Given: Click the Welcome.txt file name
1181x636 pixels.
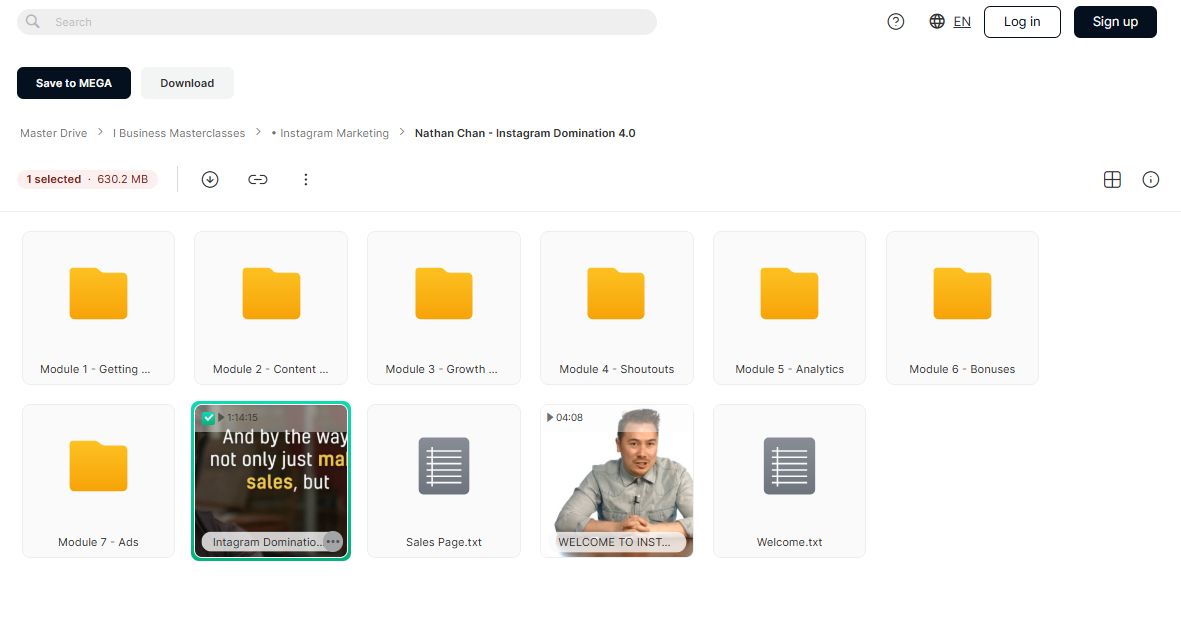Looking at the screenshot, I should point(789,542).
